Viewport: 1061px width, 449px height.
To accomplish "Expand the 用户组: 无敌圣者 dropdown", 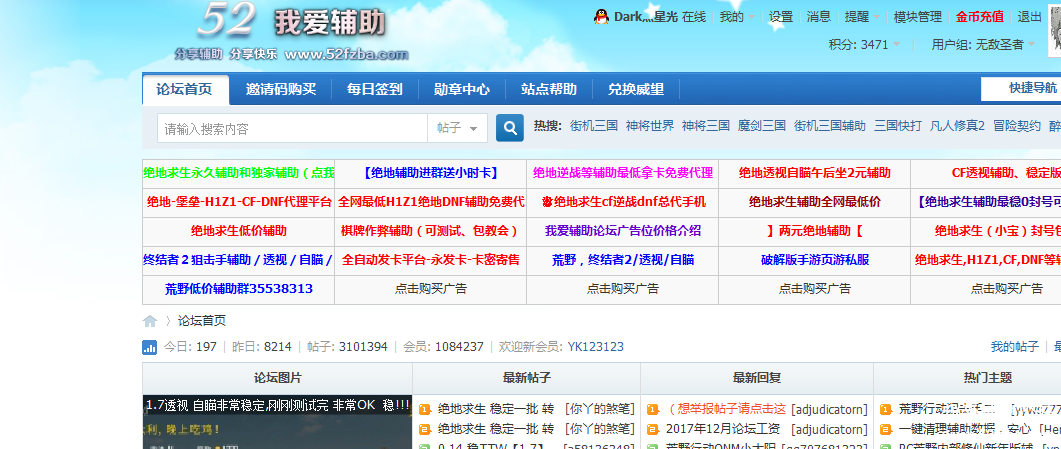I will point(983,45).
